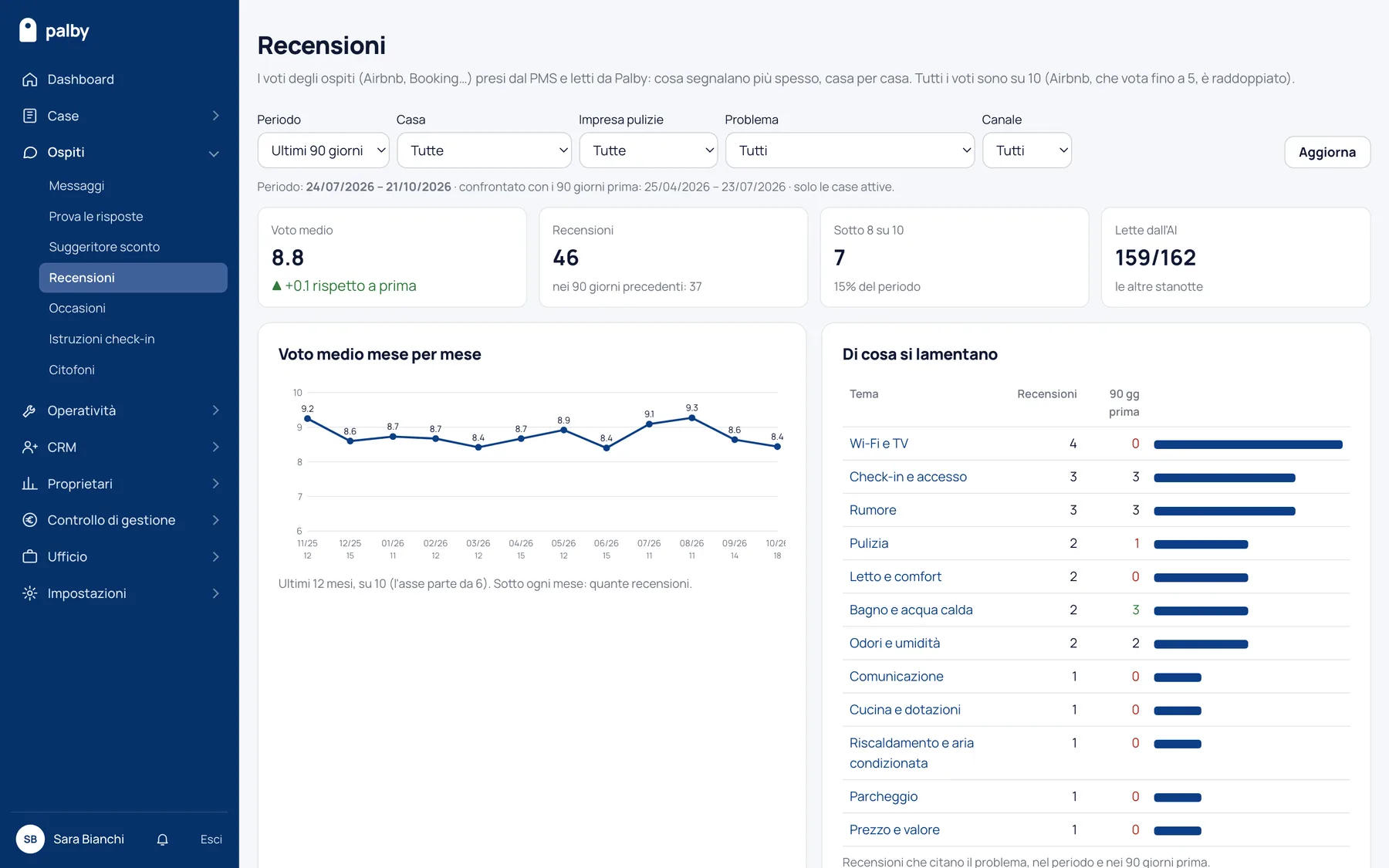Viewport: 1389px width, 868px height.
Task: Go to Suggeritore sconto
Action: pos(104,247)
